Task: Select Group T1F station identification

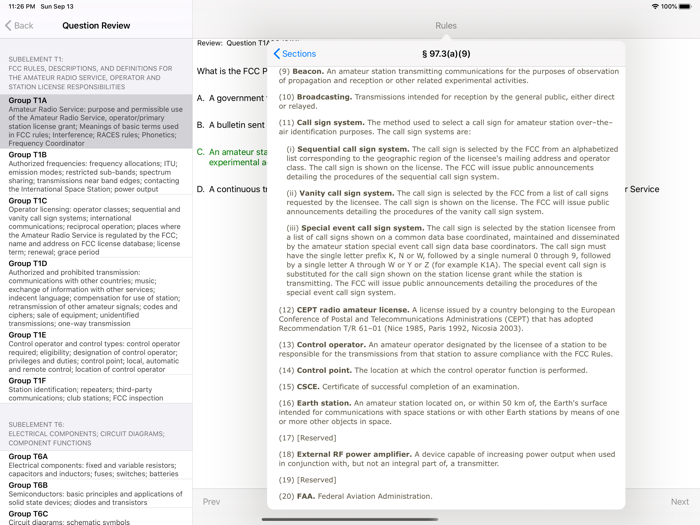Action: pos(96,389)
